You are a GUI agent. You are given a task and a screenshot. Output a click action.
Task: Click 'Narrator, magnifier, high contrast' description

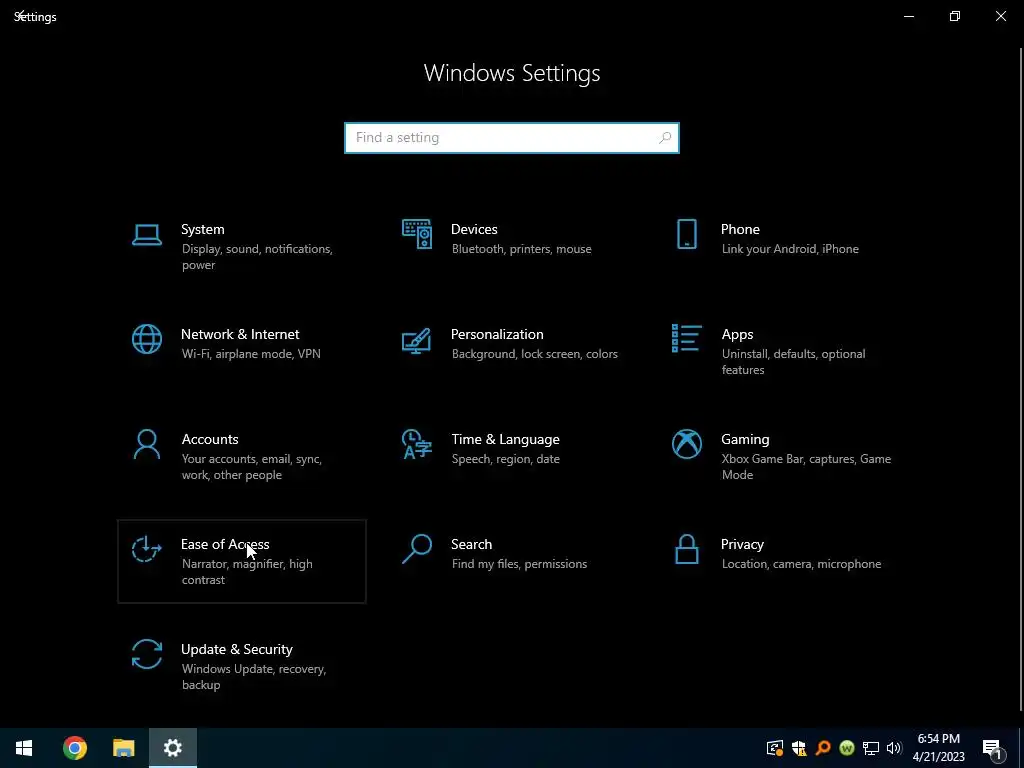pos(247,572)
